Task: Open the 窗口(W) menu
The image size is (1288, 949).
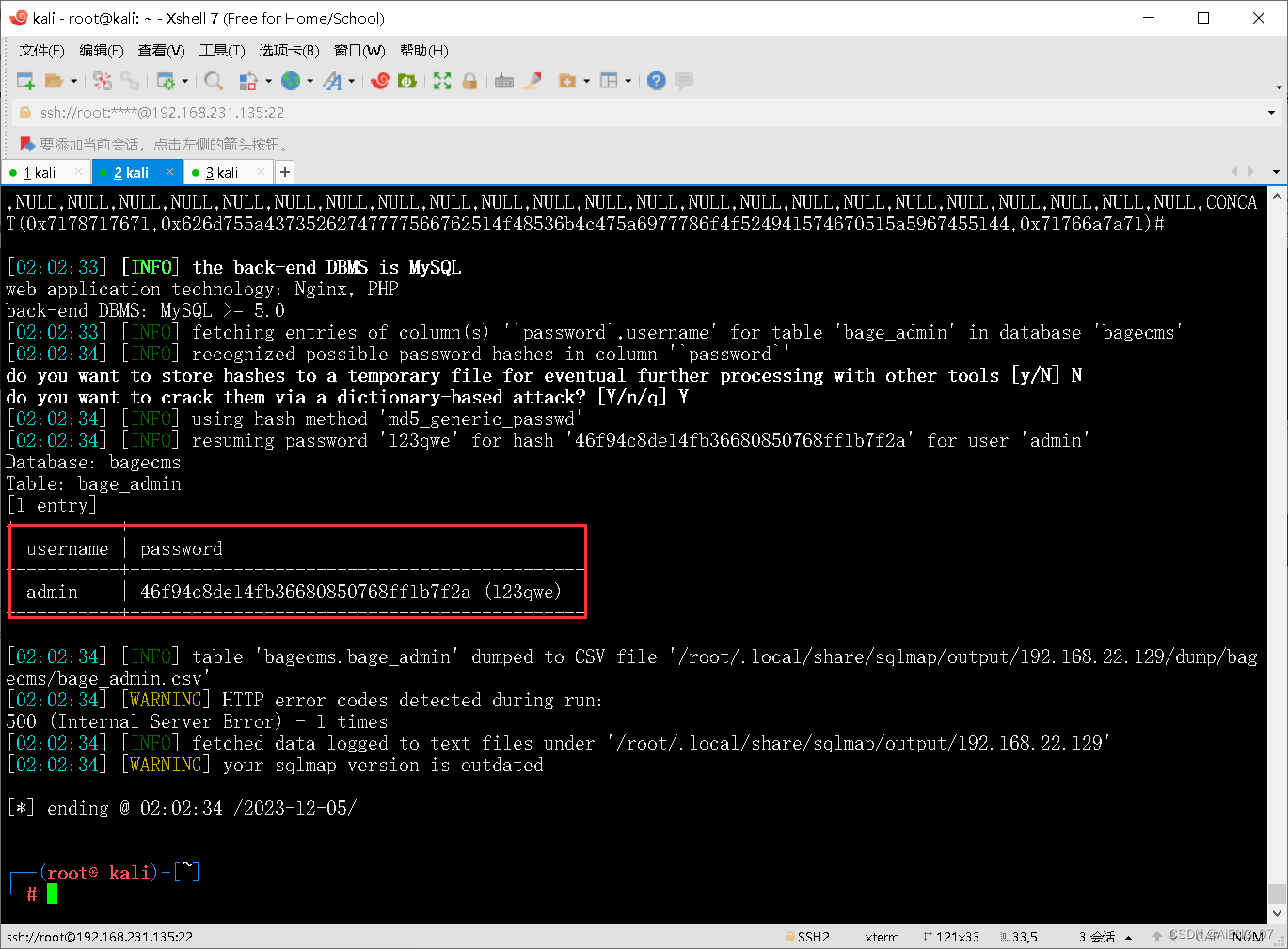Action: point(359,51)
